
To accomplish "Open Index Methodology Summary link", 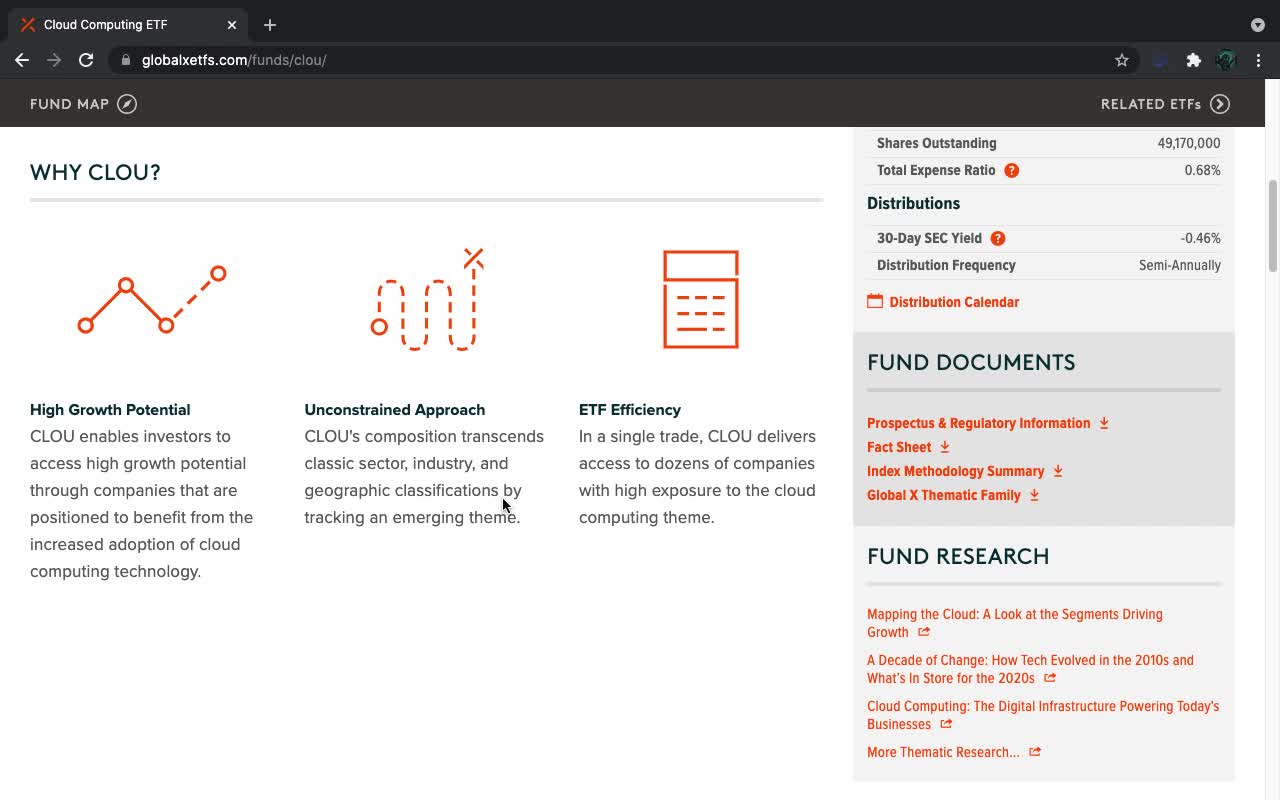I will 955,471.
